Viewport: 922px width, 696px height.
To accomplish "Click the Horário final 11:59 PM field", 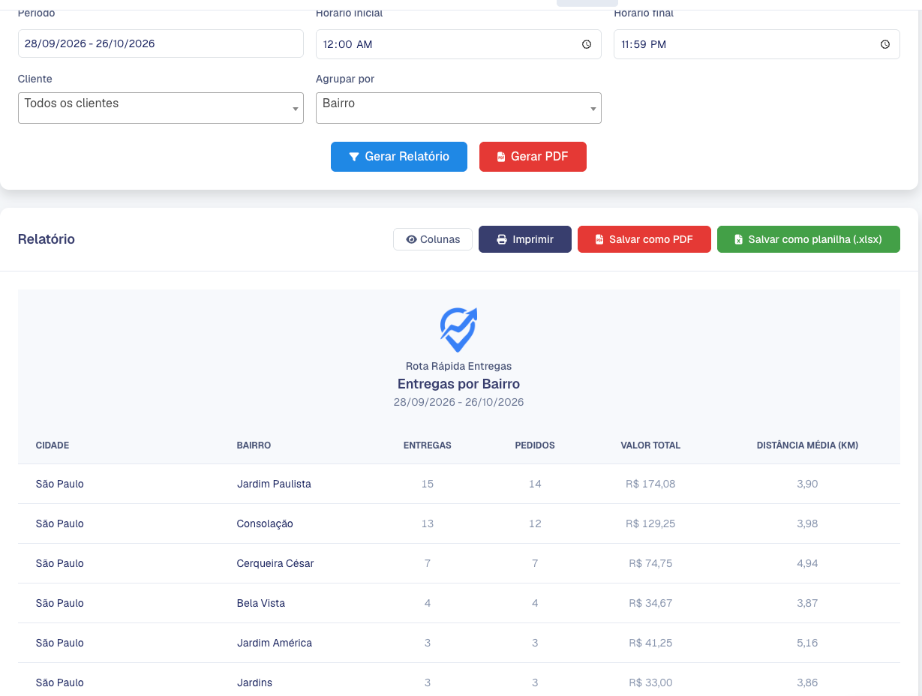I will pos(756,44).
